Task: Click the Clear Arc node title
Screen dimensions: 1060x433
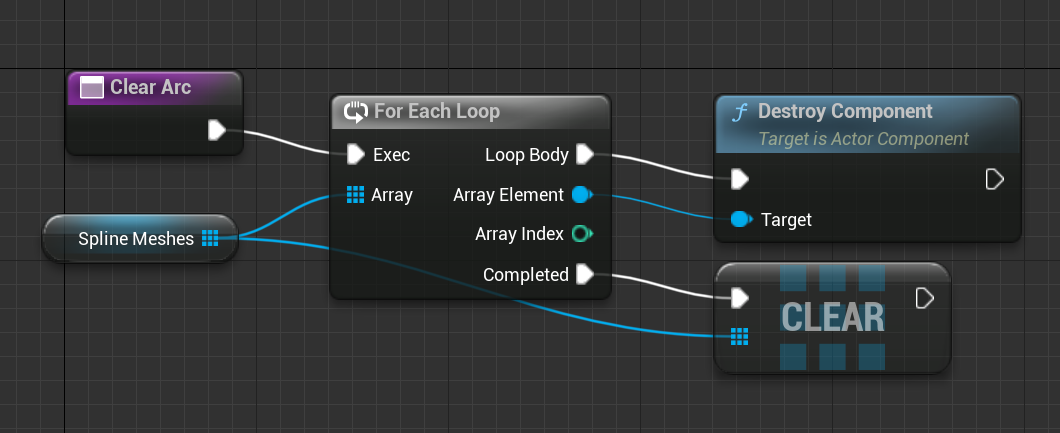Action: point(150,87)
